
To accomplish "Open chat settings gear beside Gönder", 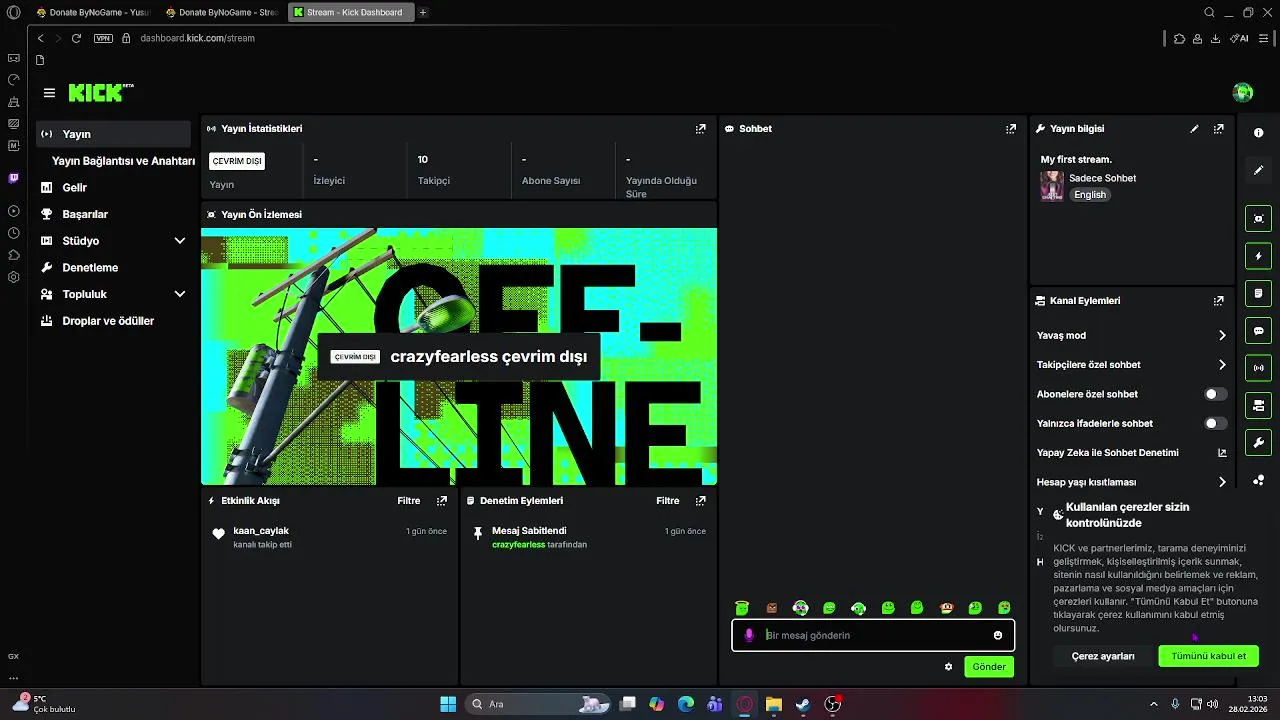I will 948,667.
